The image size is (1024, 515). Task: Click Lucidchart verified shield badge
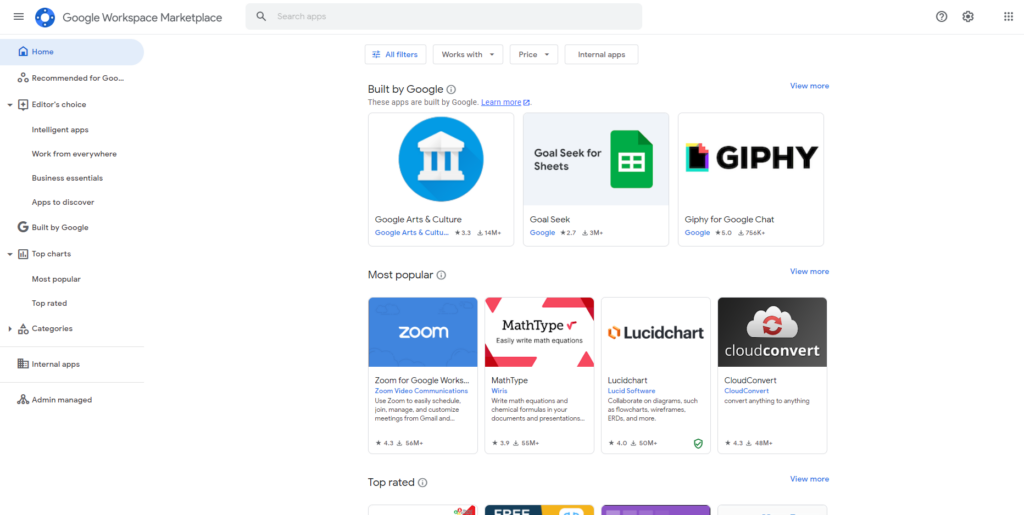coord(698,443)
